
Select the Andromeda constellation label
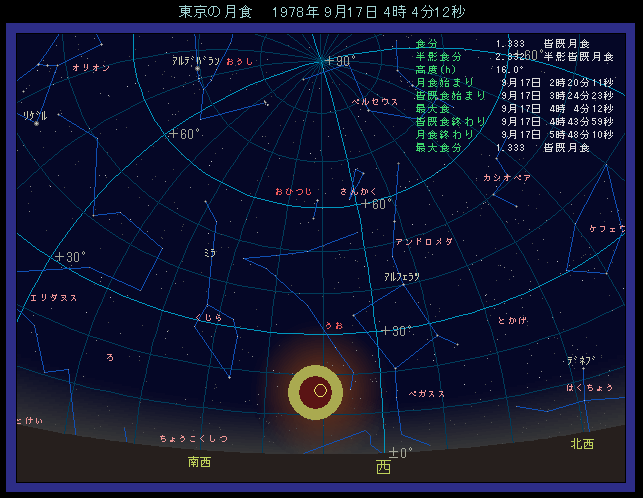[x=424, y=241]
